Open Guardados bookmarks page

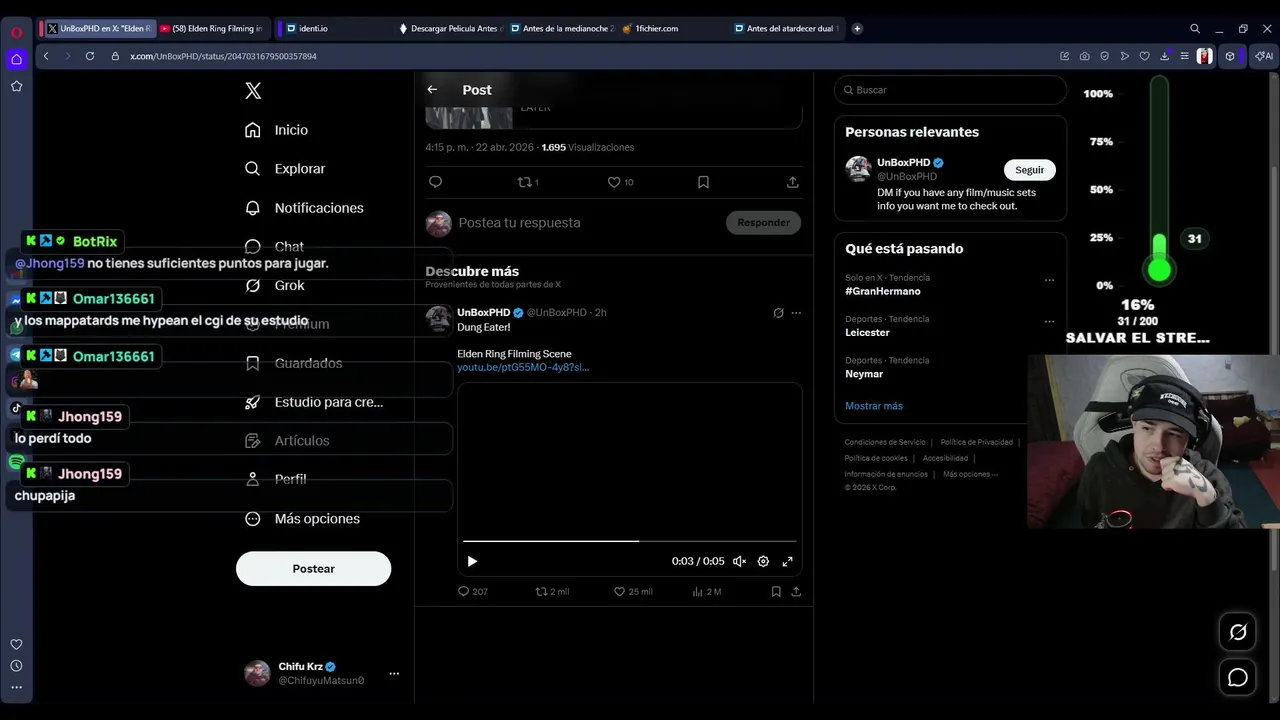click(294, 363)
